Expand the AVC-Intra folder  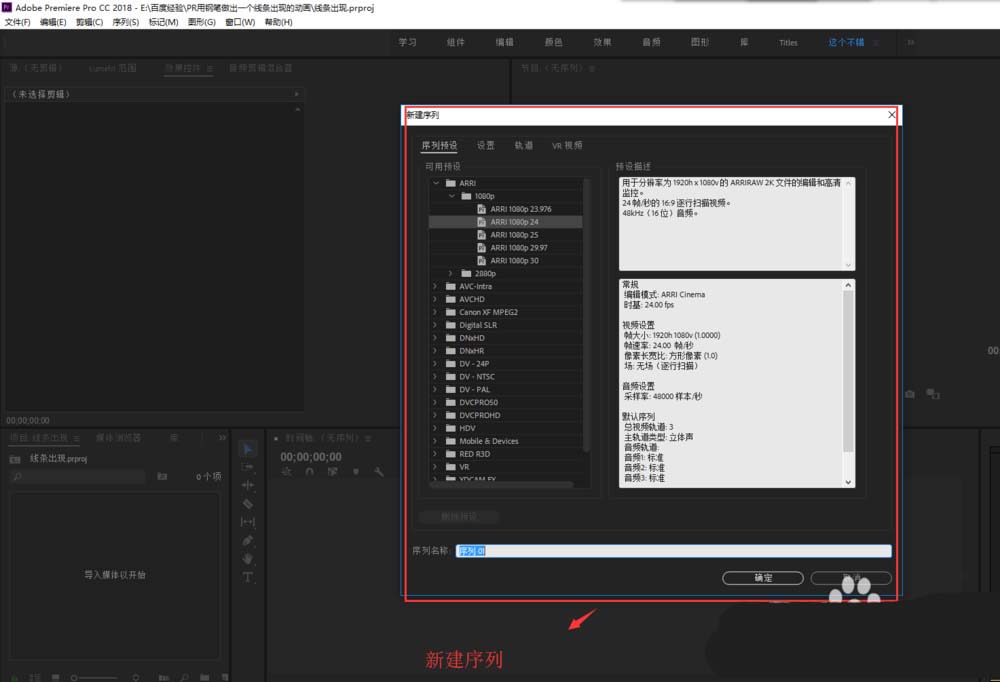[436, 286]
